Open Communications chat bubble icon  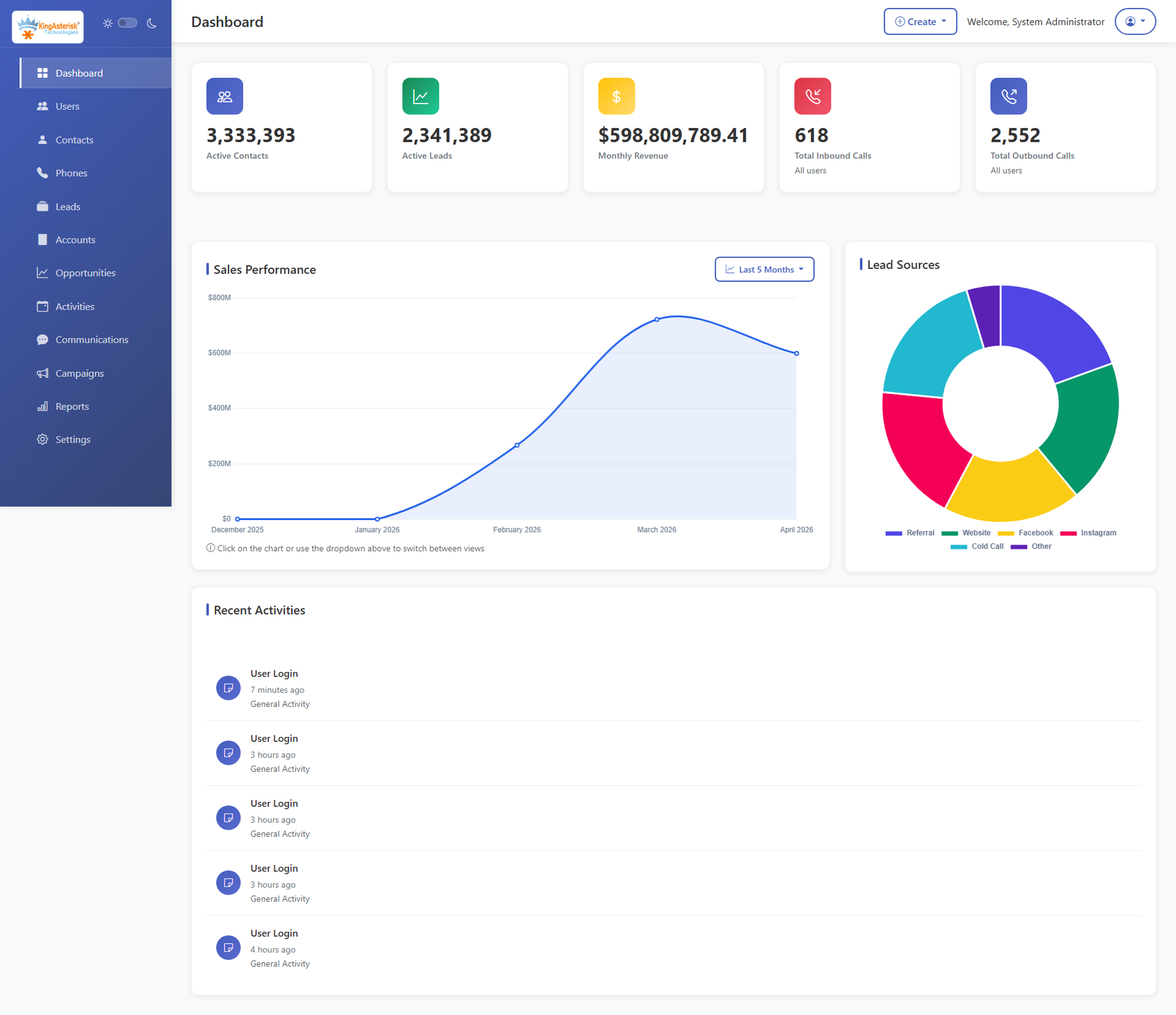pos(42,339)
